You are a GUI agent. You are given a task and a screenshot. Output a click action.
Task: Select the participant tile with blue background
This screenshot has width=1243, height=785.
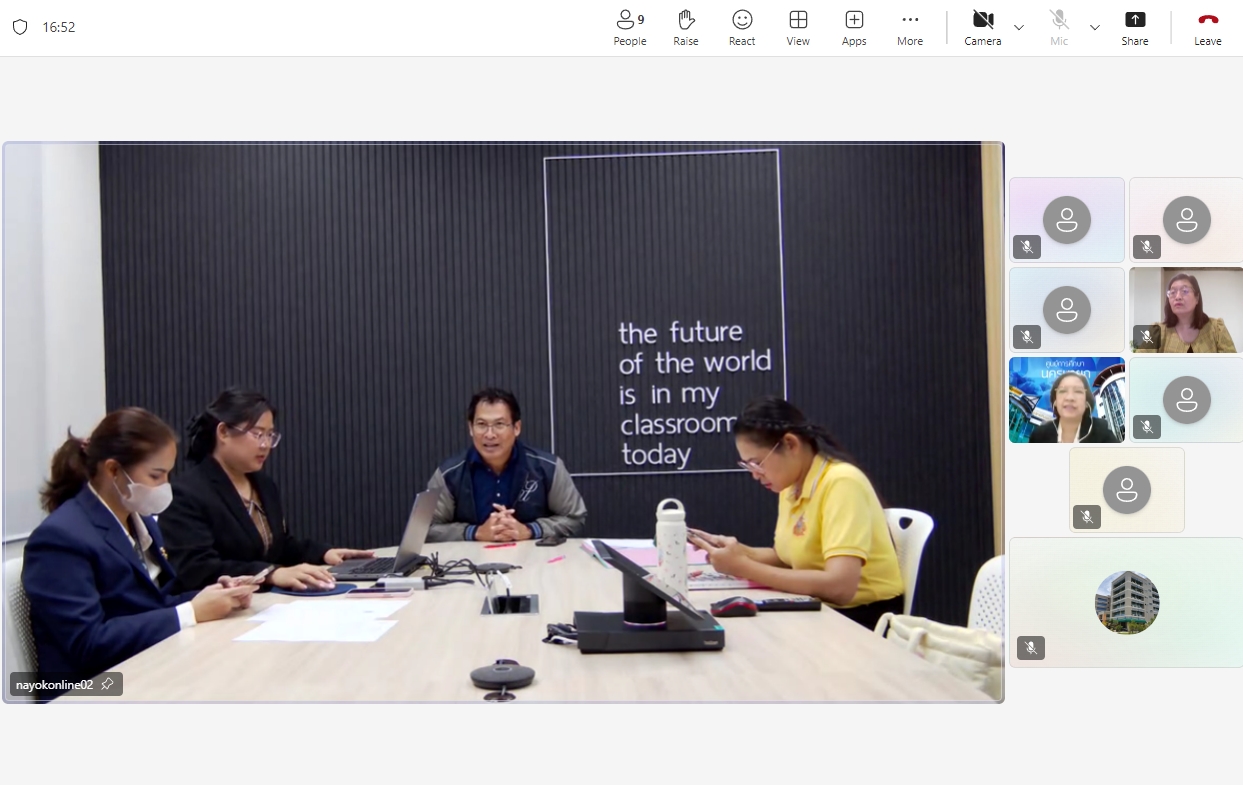[1066, 400]
